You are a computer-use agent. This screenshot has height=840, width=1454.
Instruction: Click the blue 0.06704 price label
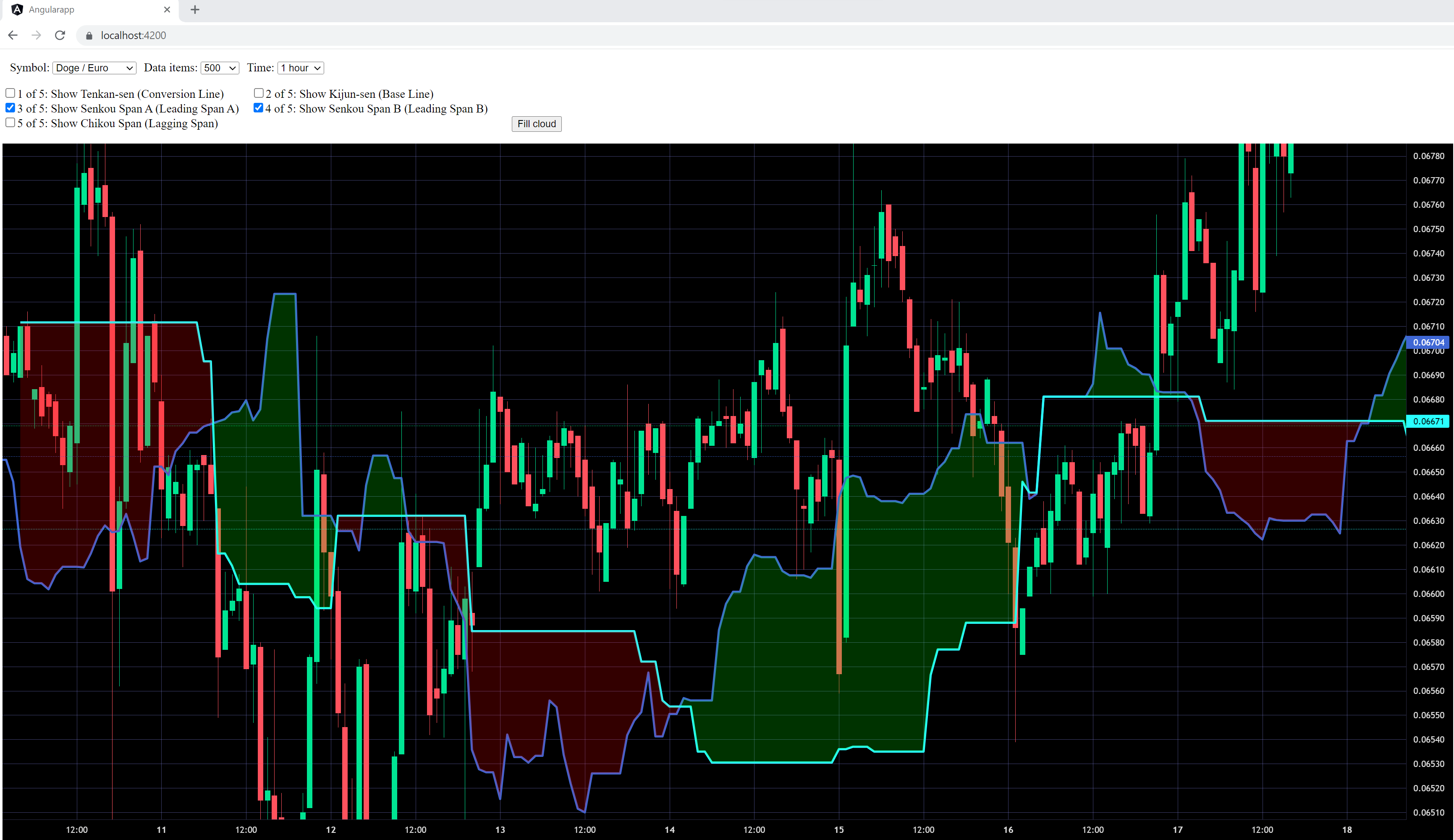pos(1428,342)
